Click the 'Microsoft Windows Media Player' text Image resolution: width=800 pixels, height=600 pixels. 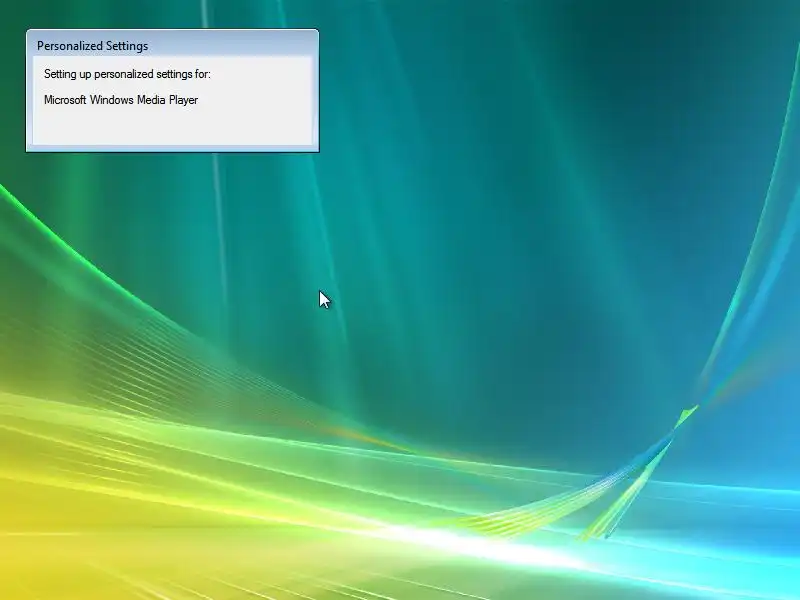pyautogui.click(x=121, y=100)
